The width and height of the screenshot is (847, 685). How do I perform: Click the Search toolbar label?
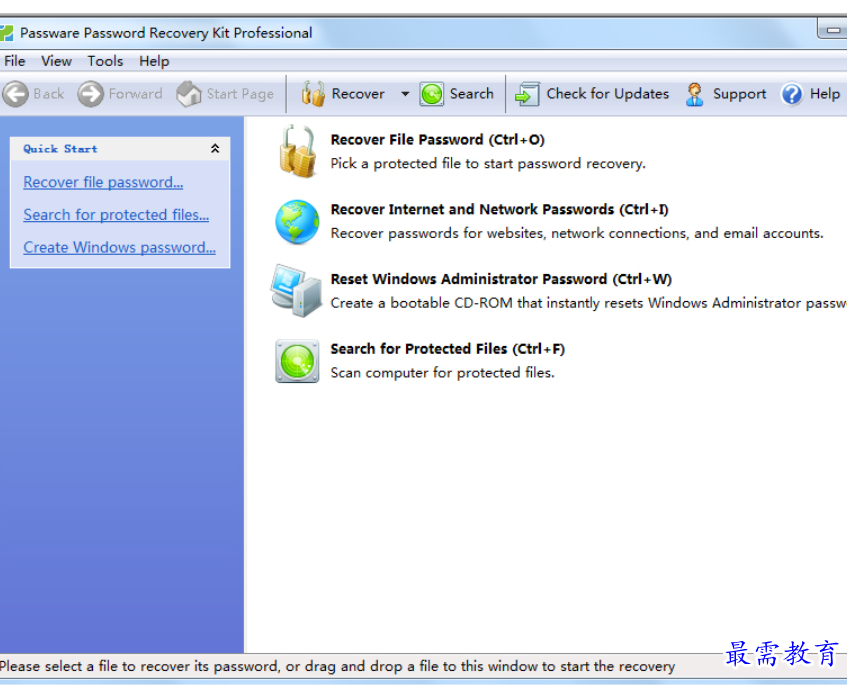[x=472, y=94]
